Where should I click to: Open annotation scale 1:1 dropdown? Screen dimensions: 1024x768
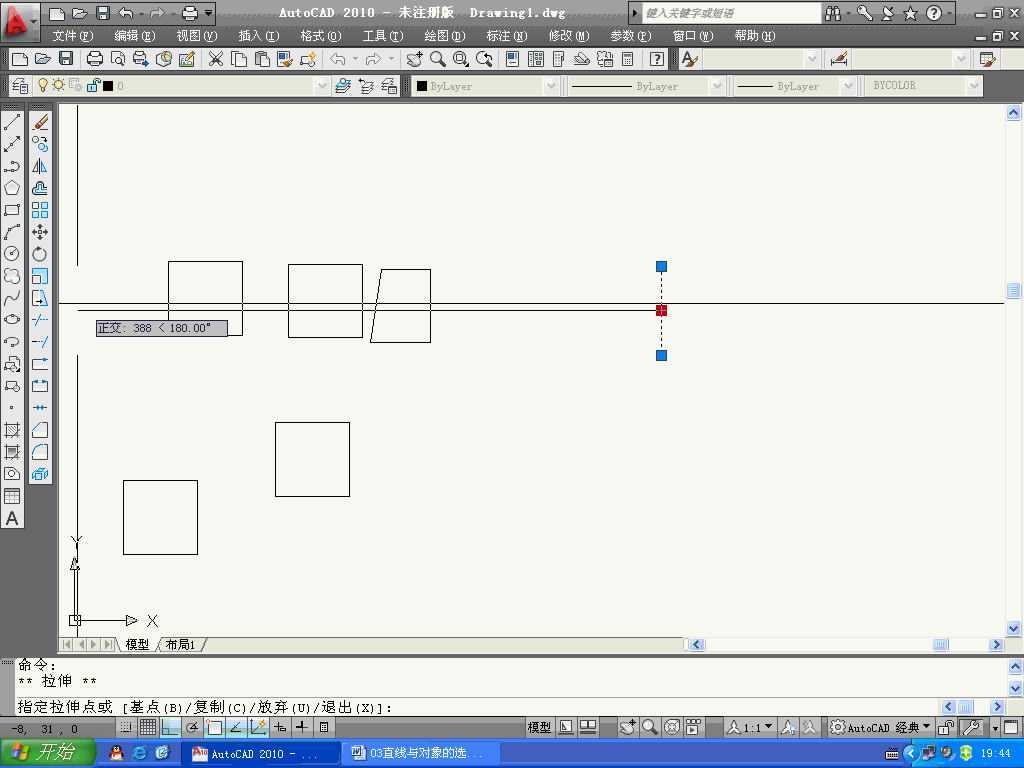click(751, 727)
